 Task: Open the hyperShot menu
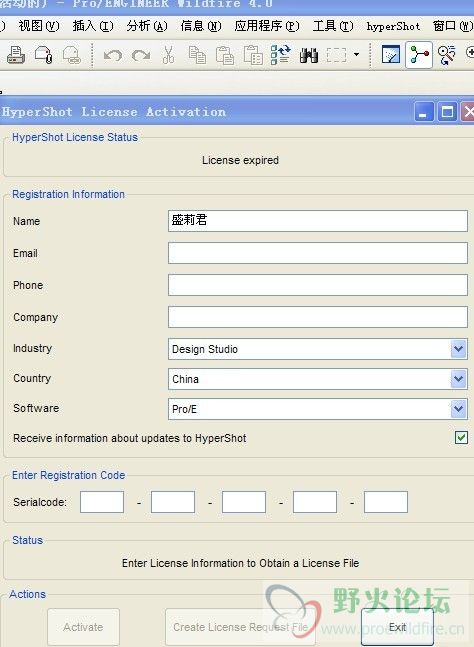(393, 26)
